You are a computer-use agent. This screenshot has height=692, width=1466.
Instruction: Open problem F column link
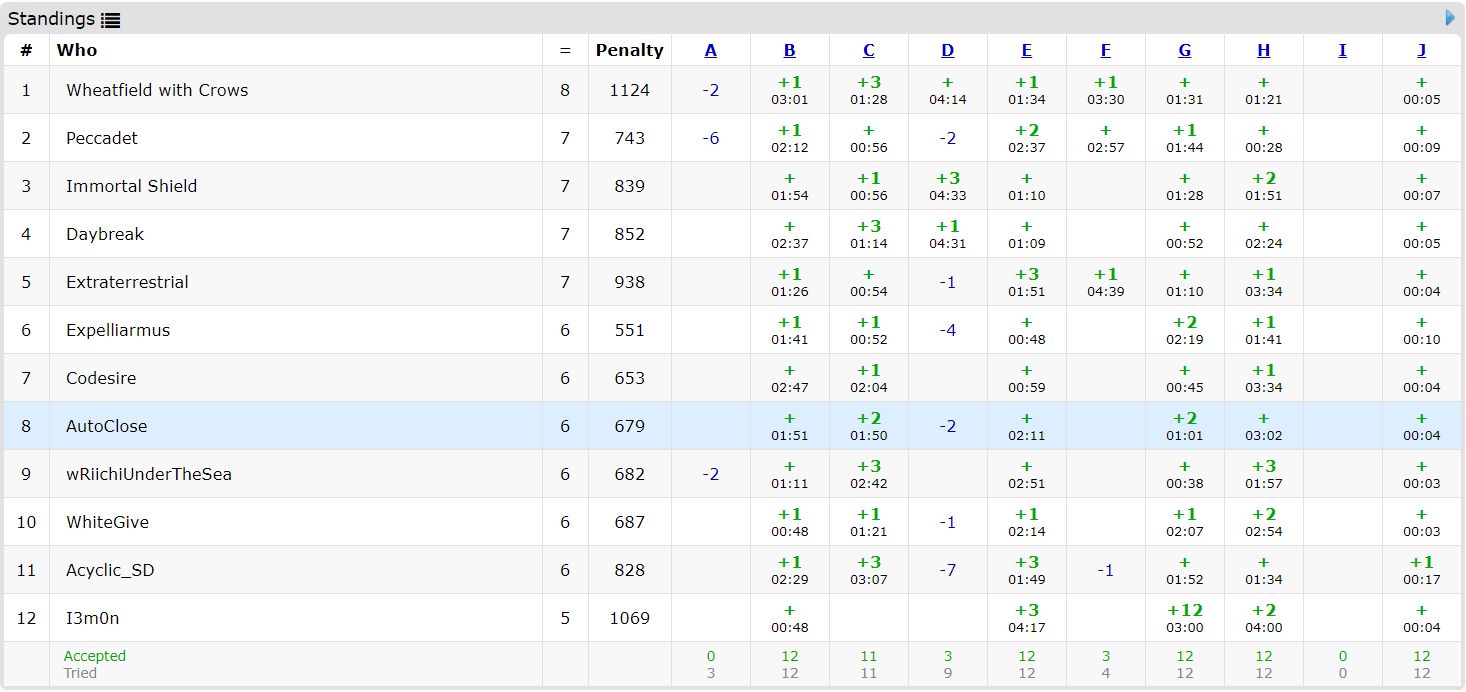[x=1105, y=50]
